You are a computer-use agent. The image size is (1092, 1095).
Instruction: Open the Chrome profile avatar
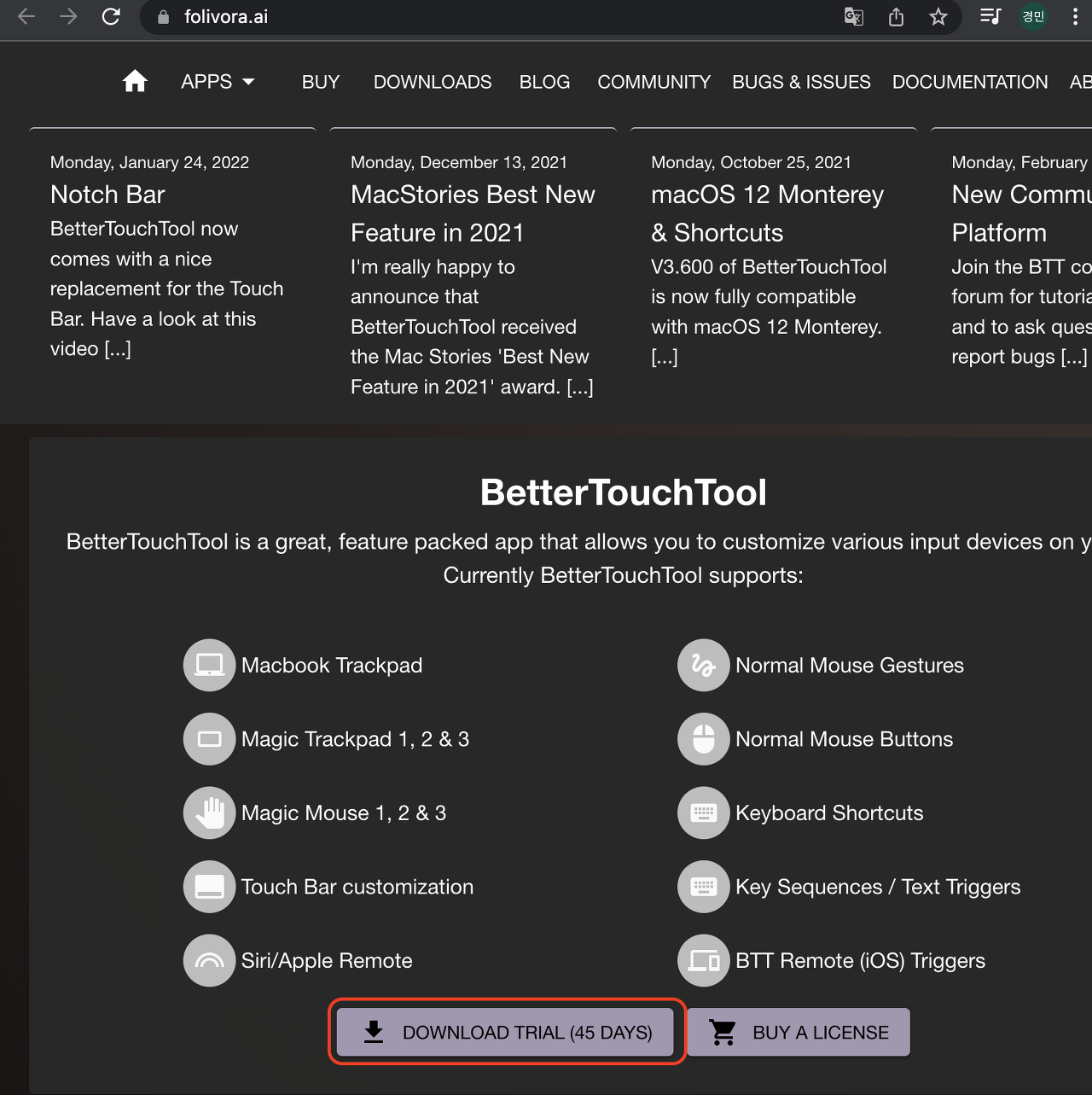[x=1033, y=16]
